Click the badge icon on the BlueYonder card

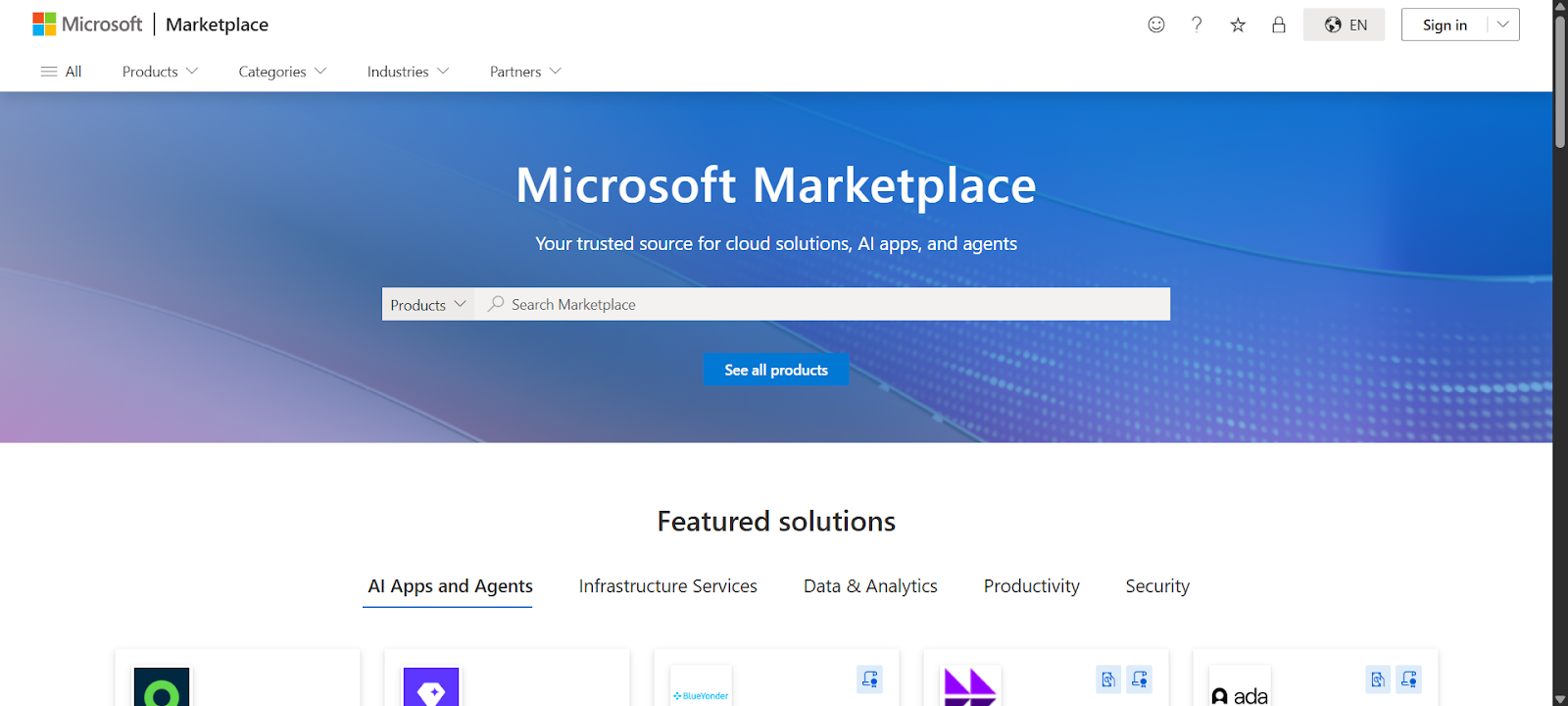(869, 680)
